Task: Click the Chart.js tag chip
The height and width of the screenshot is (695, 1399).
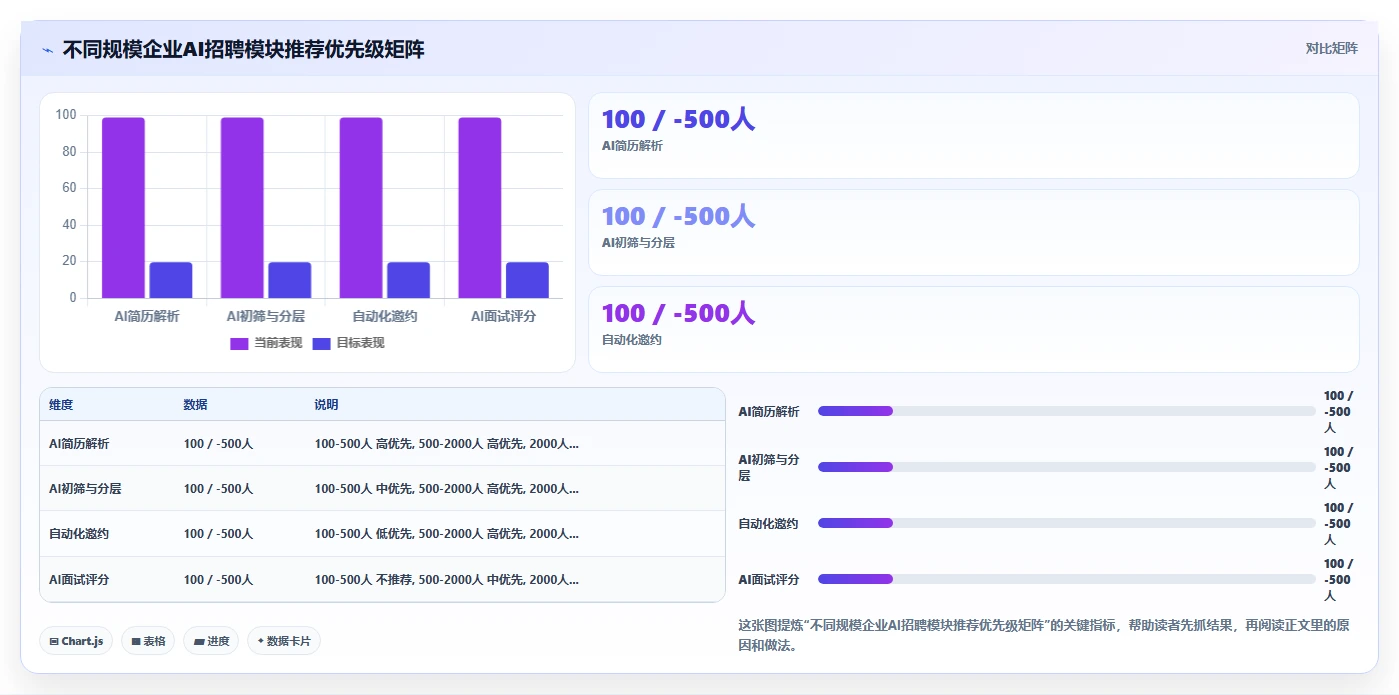Action: click(x=76, y=641)
